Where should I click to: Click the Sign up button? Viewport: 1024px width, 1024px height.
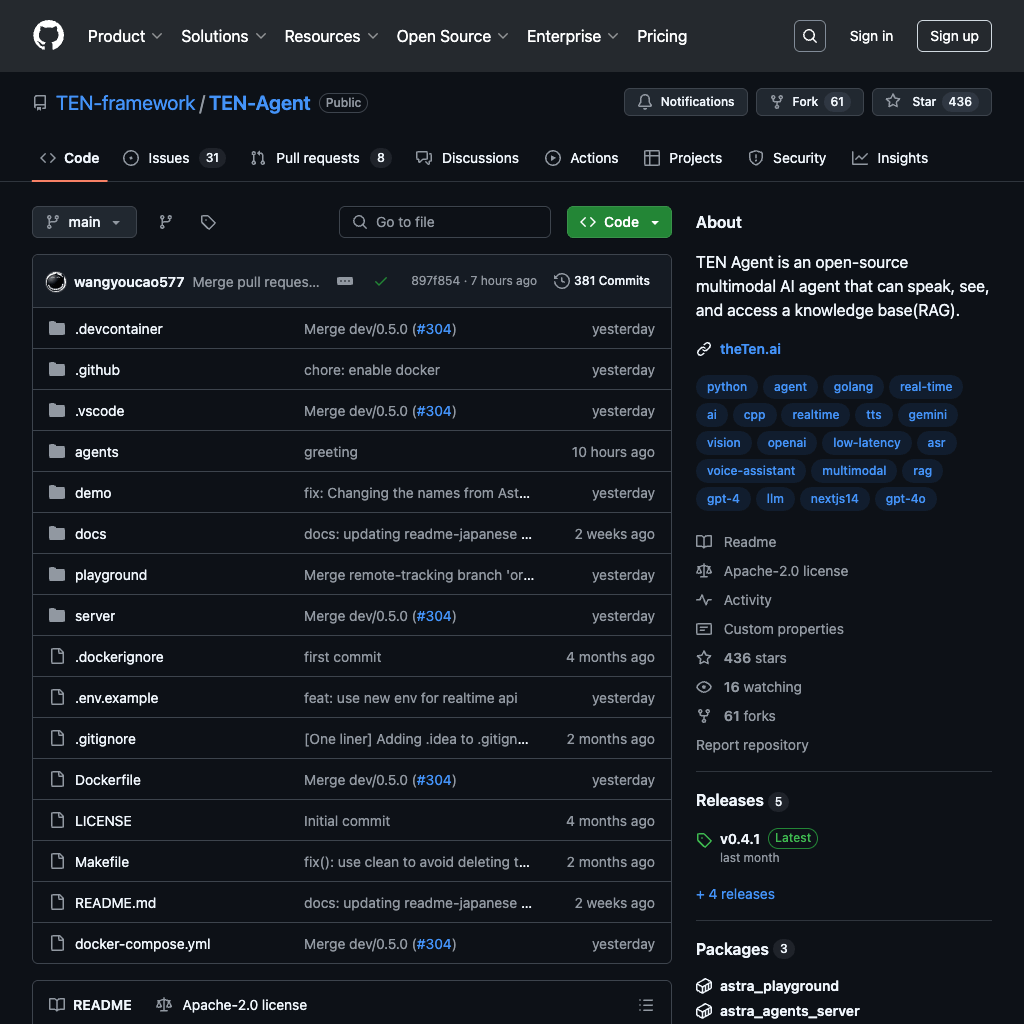click(x=953, y=36)
